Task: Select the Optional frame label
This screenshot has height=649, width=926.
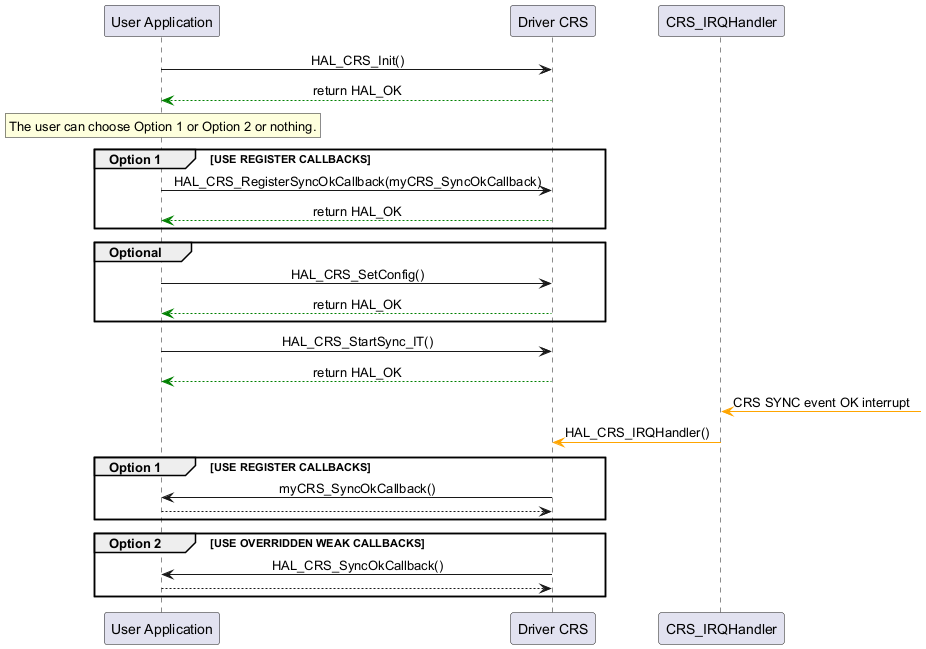Action: [x=136, y=253]
